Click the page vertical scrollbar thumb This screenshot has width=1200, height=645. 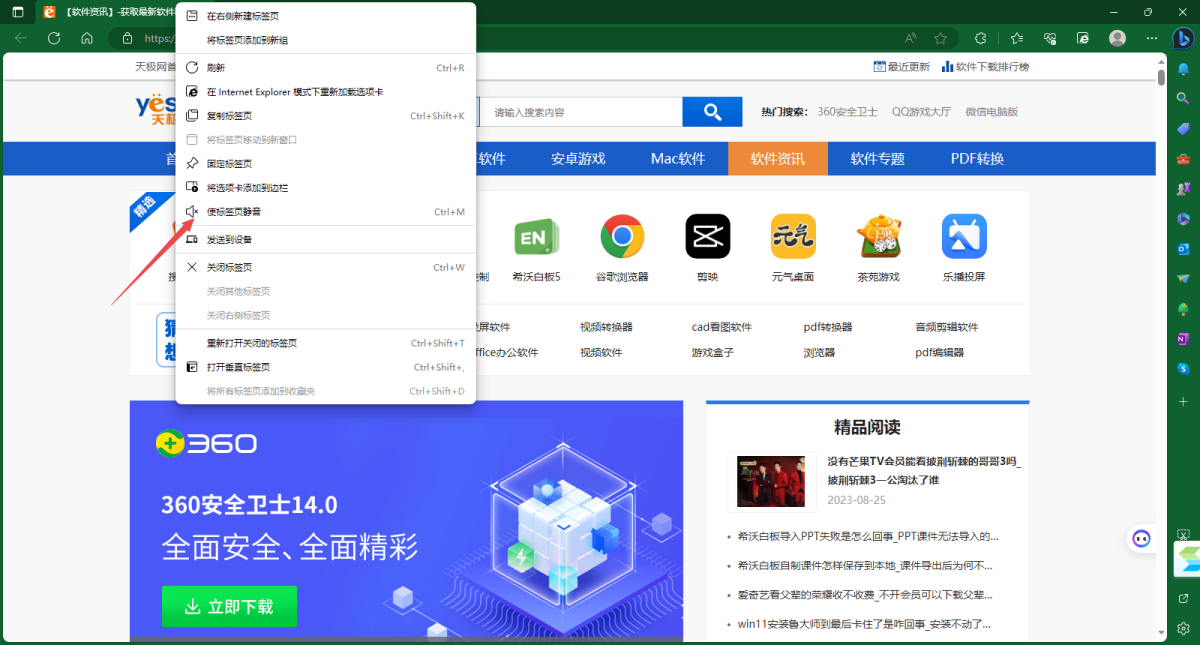point(1161,77)
